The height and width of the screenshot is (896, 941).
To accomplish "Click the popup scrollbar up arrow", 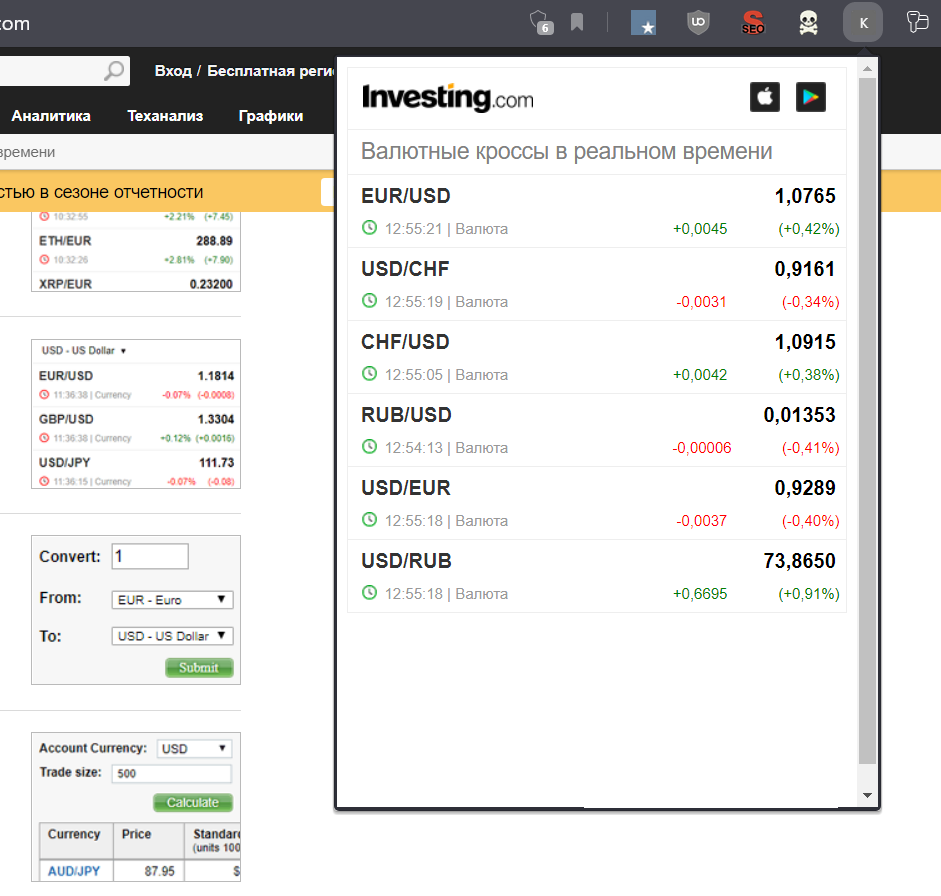I will (x=867, y=69).
